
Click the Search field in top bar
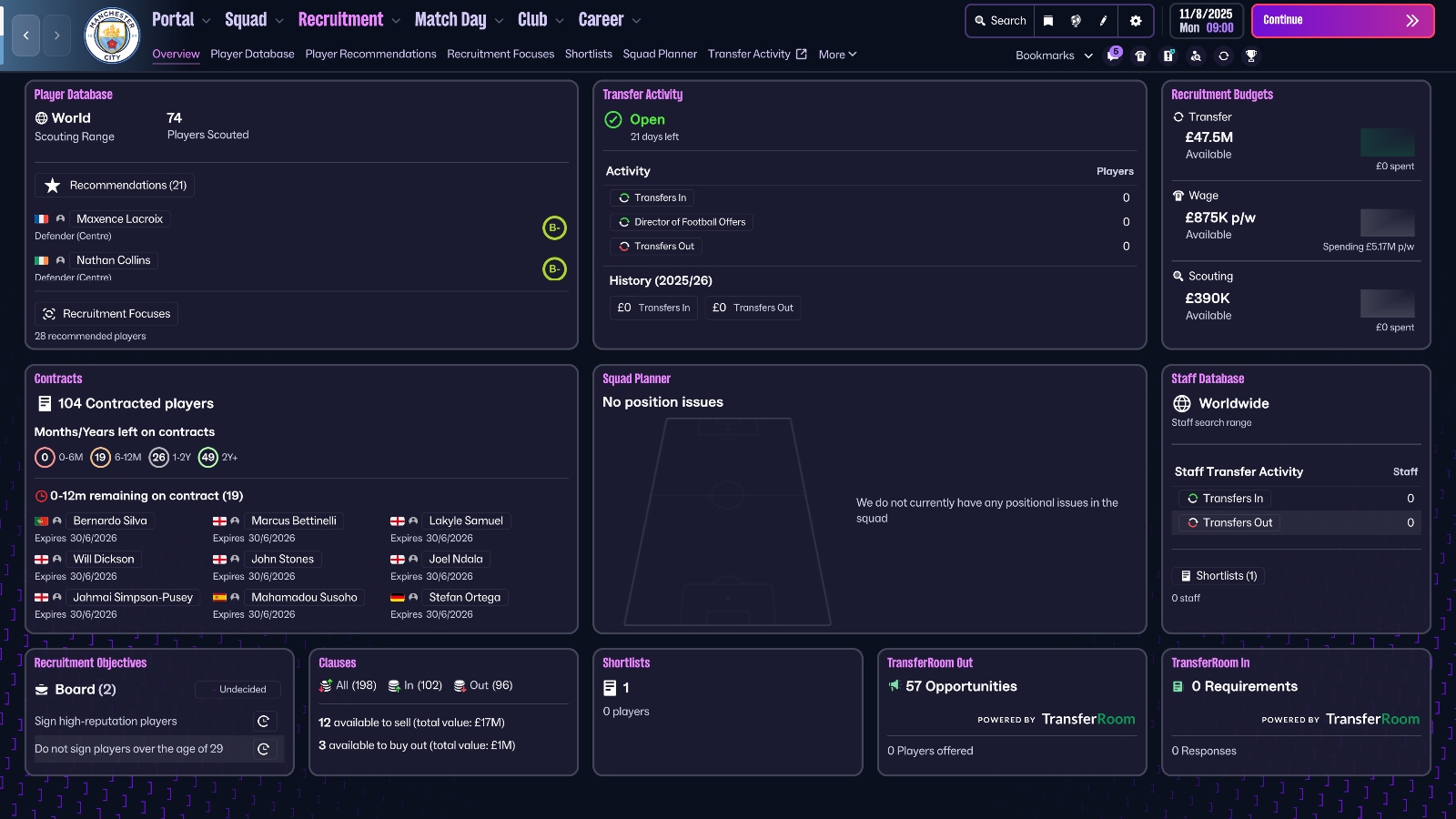(x=999, y=21)
